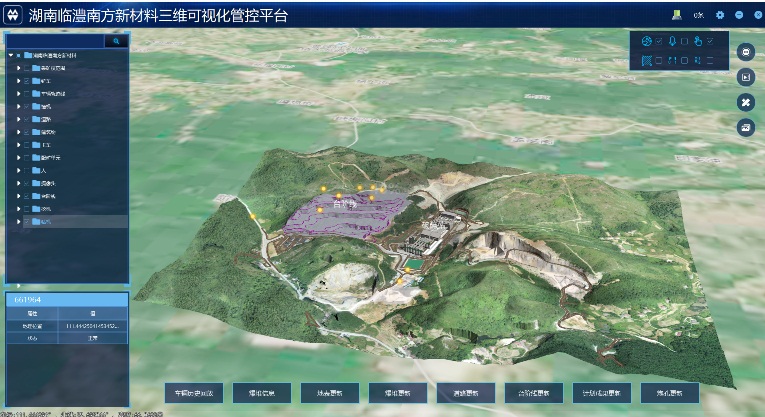Screen dimensions: 765x417
Task: Click the grid texture icon in options panel
Action: 646,61
